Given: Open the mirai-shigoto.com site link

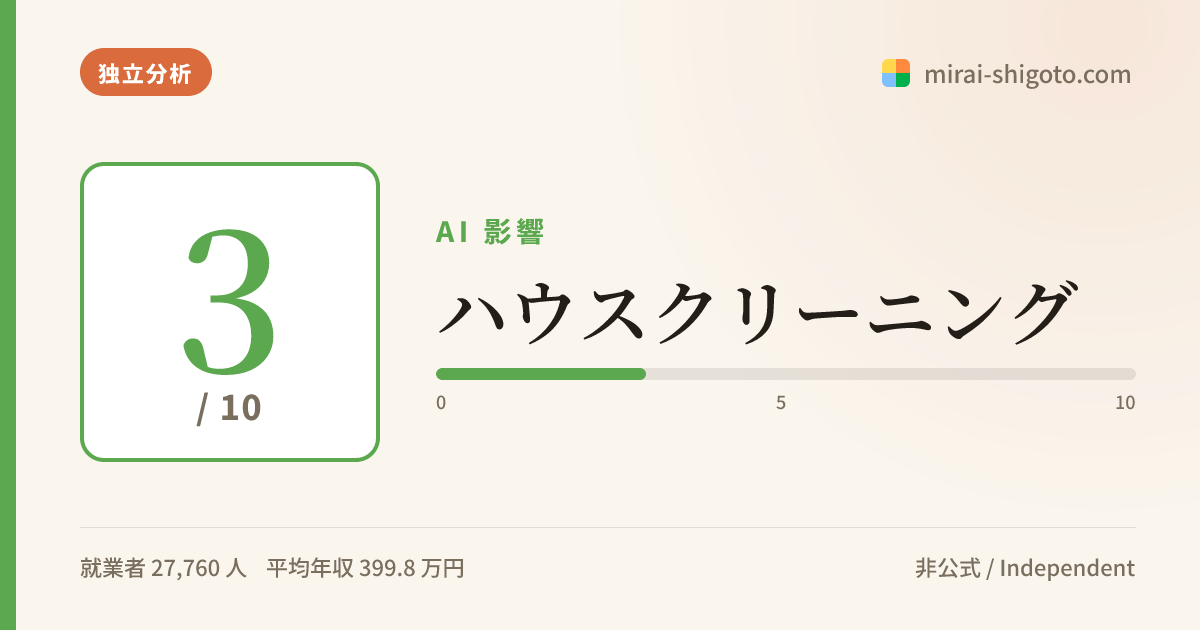Looking at the screenshot, I should (x=1027, y=74).
